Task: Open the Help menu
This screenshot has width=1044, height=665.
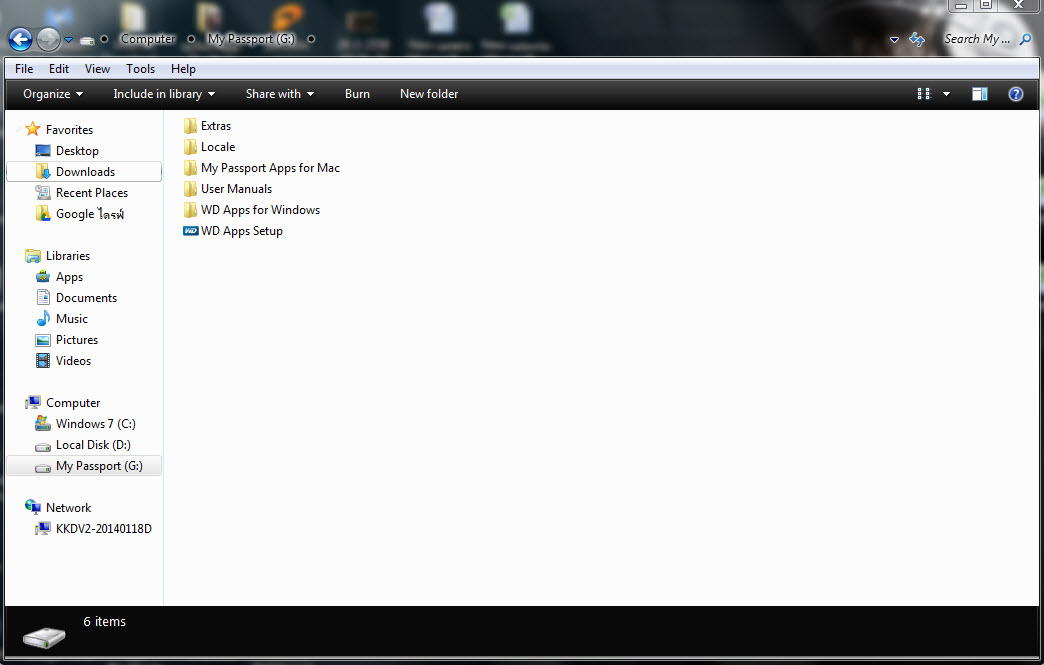Action: coord(183,69)
